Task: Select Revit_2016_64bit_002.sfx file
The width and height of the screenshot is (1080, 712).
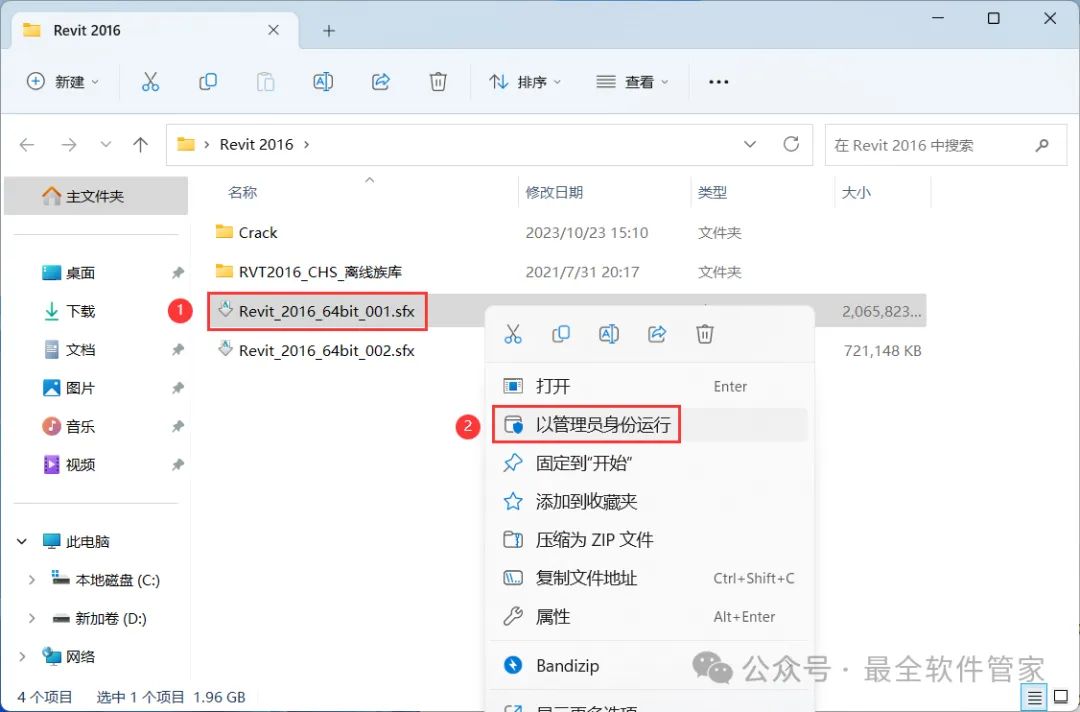Action: point(326,350)
